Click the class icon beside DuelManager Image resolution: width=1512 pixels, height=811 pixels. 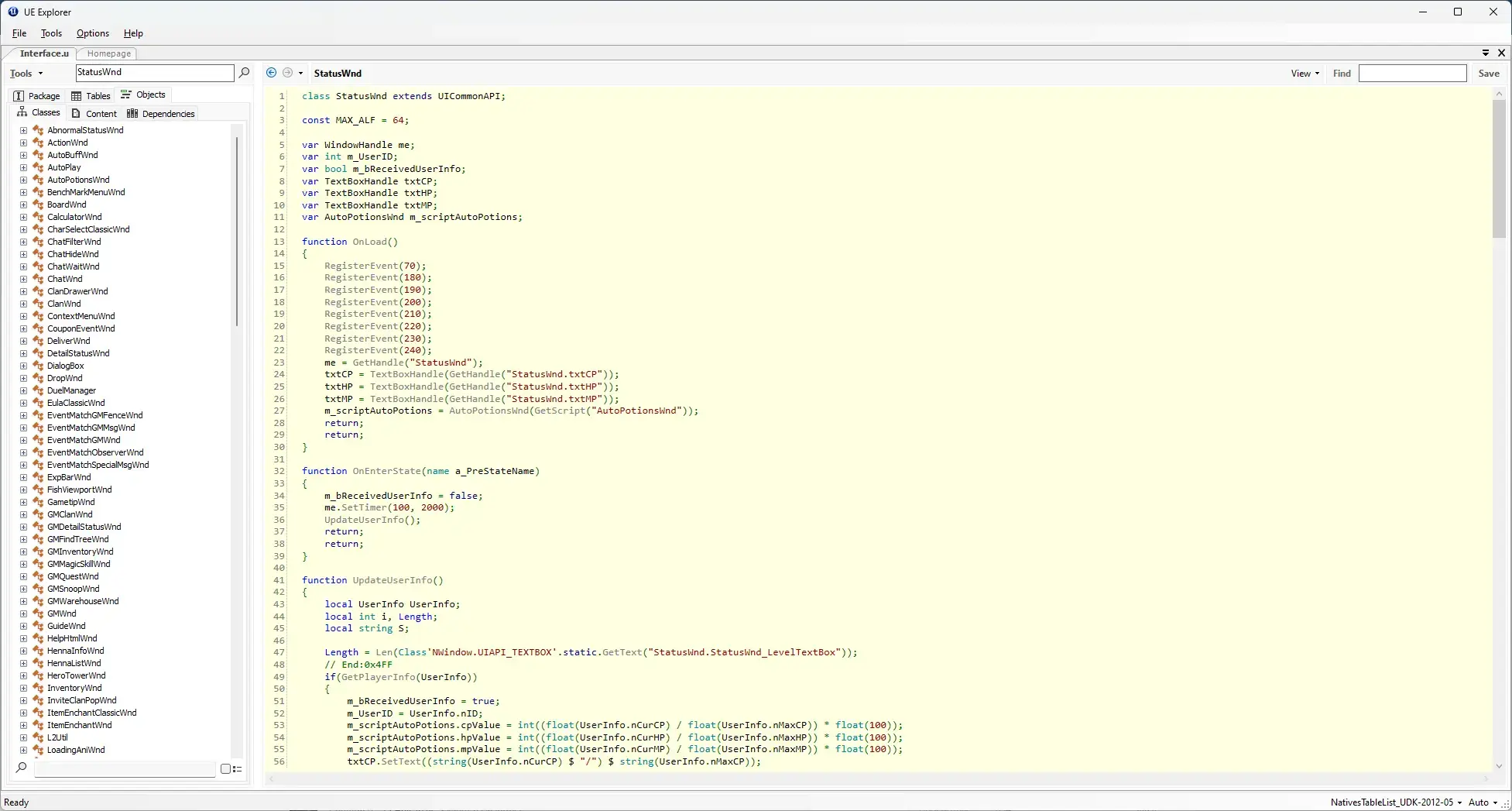click(38, 390)
